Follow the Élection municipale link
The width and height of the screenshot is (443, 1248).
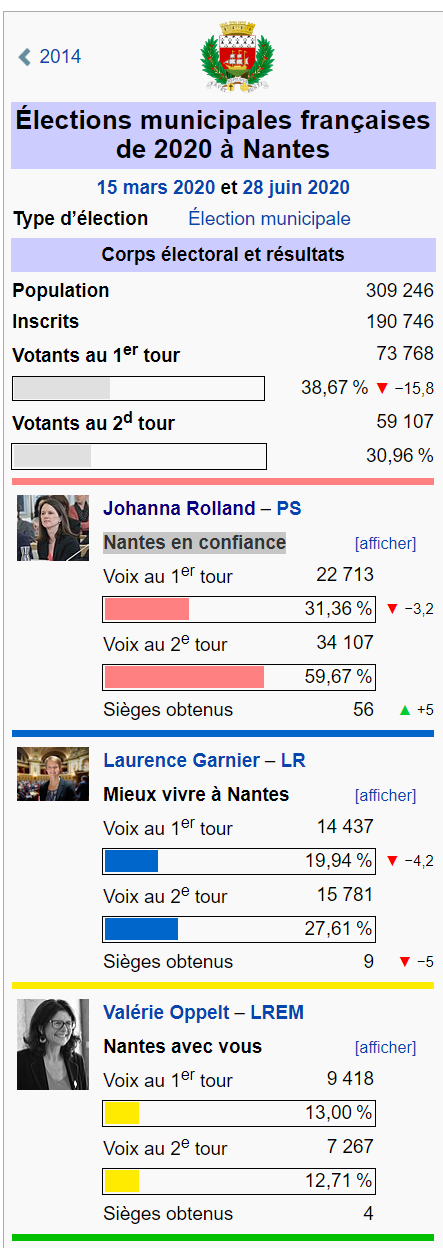[x=270, y=219]
